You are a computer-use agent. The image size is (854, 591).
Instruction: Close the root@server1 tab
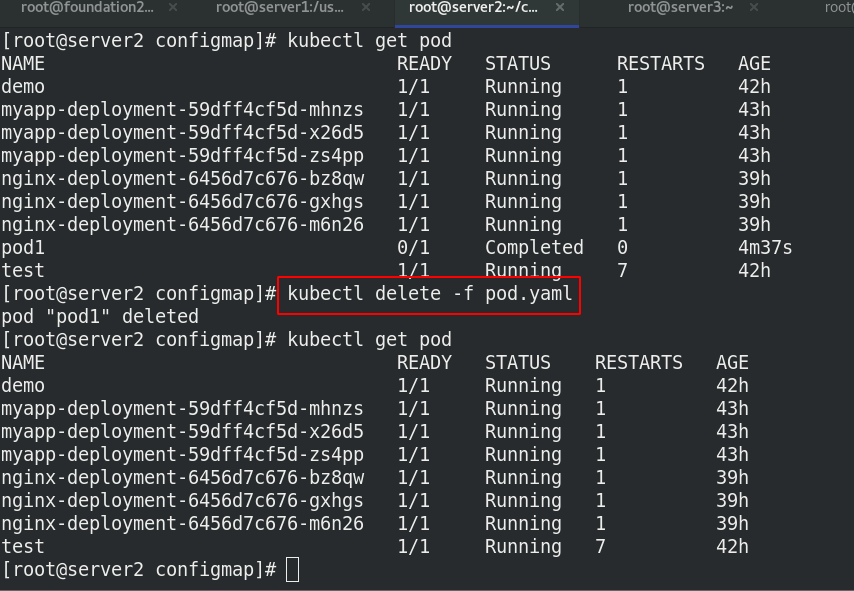[366, 8]
